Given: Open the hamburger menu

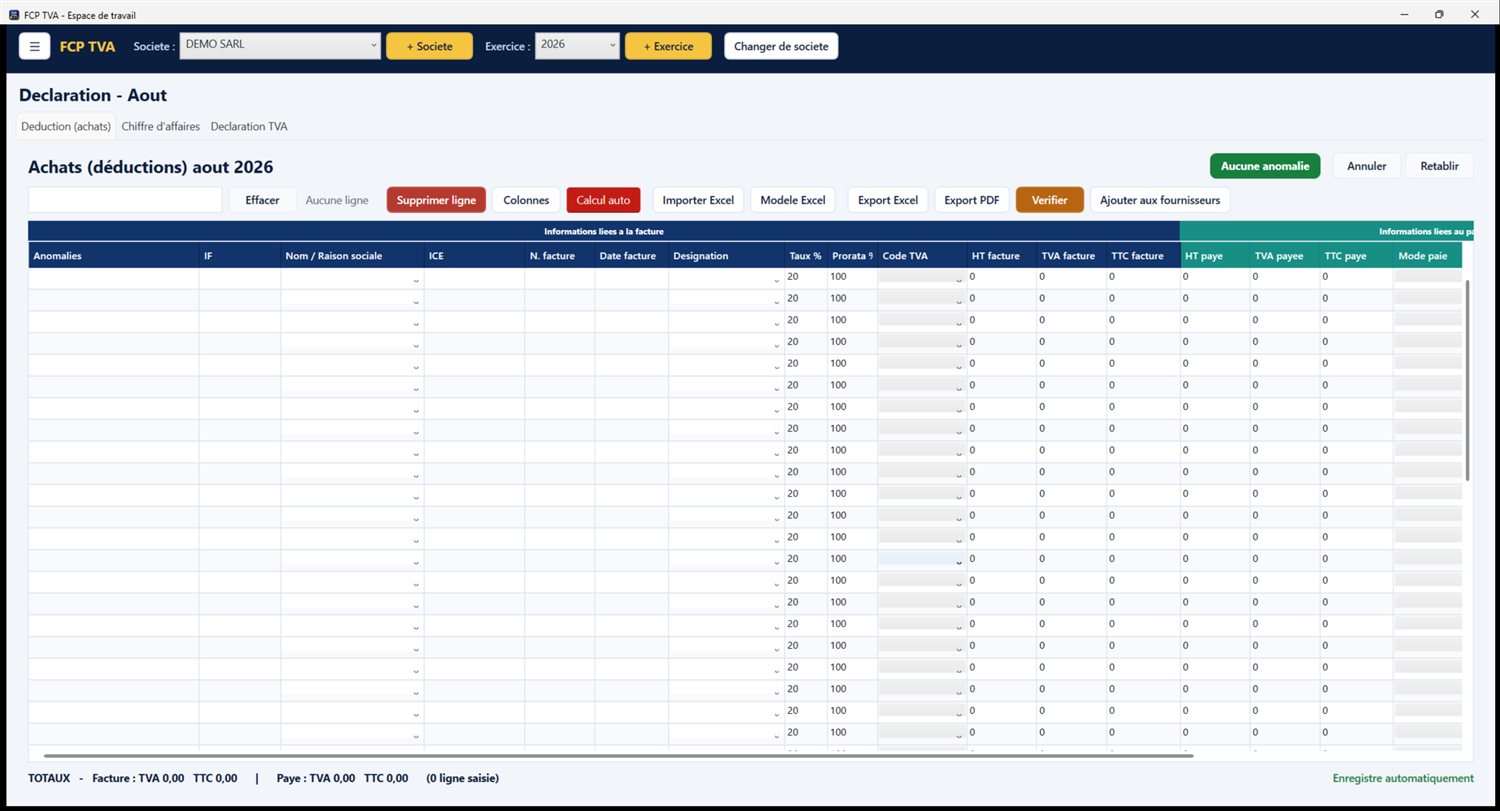Looking at the screenshot, I should pos(34,46).
